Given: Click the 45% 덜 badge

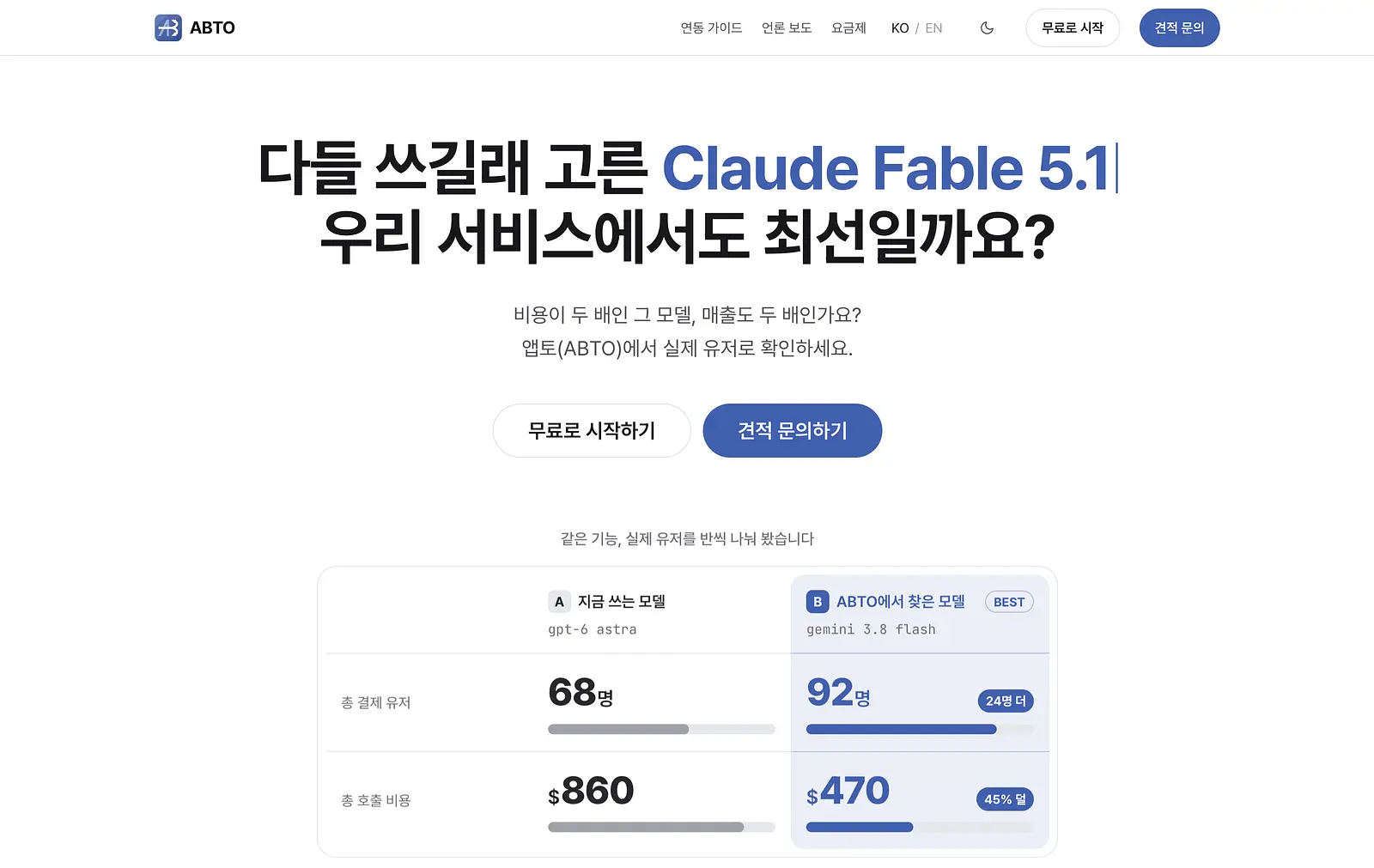Looking at the screenshot, I should [1005, 799].
